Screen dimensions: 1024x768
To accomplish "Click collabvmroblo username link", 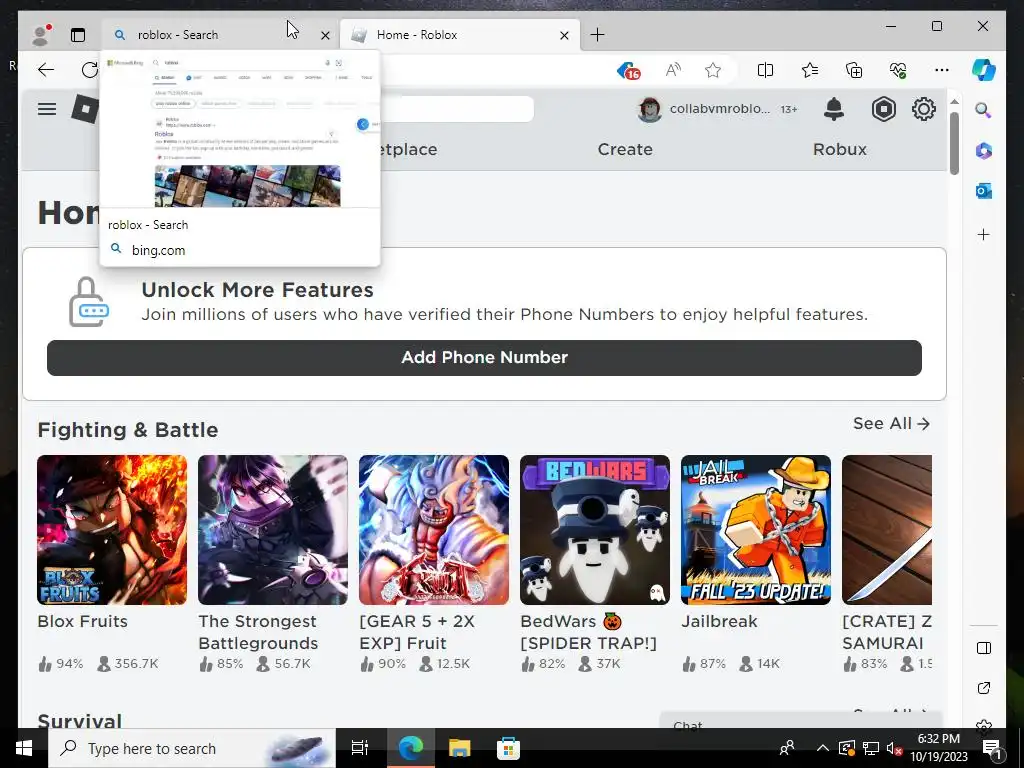I will pos(720,109).
